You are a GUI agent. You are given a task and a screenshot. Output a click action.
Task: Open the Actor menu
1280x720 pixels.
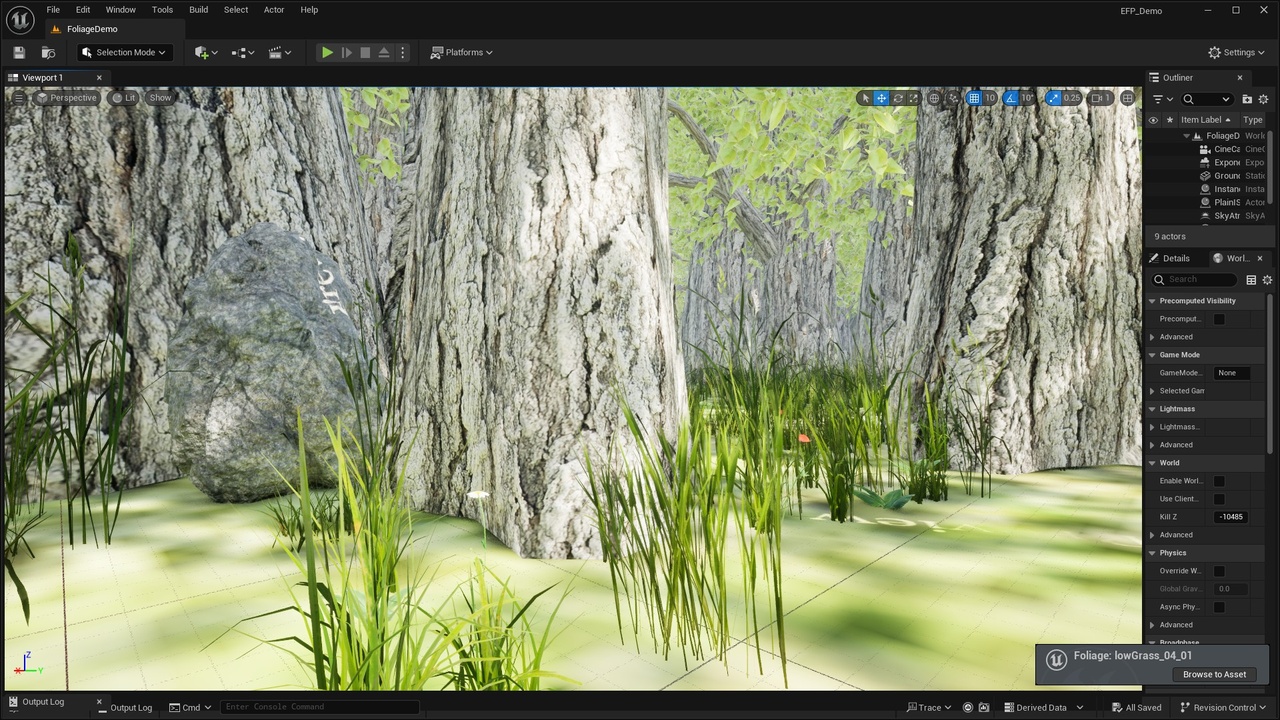pos(274,10)
